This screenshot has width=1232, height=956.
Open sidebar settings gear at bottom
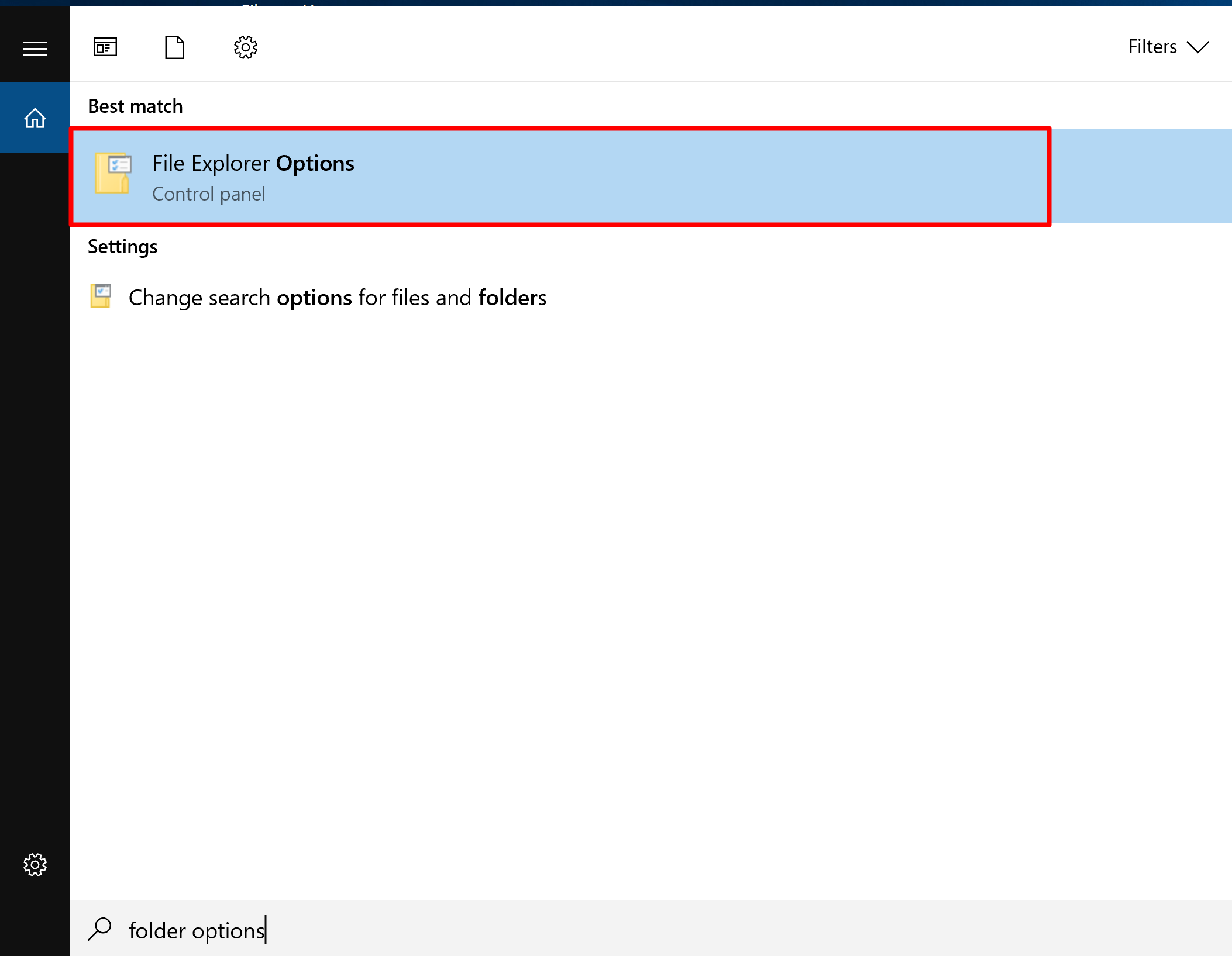(x=35, y=864)
